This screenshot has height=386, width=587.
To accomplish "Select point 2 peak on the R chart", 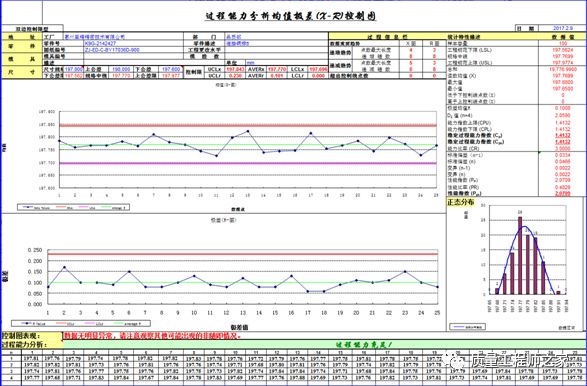I will (x=64, y=267).
